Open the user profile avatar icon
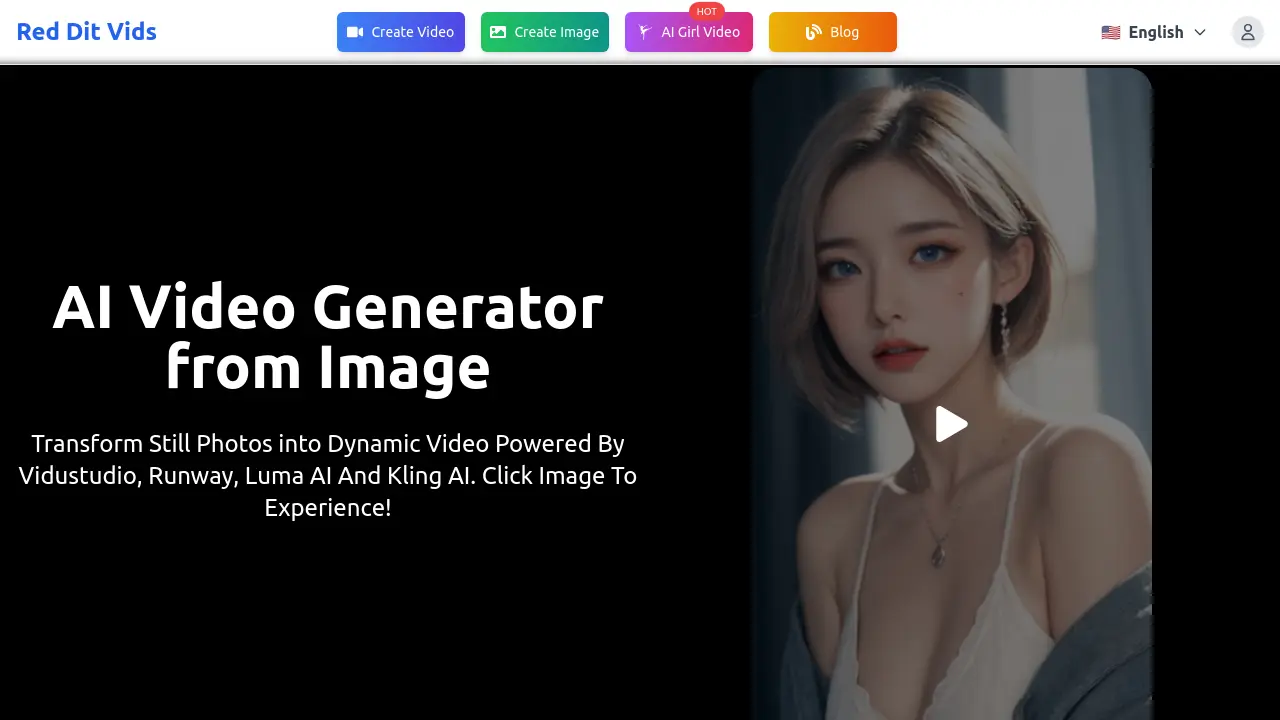Image resolution: width=1280 pixels, height=720 pixels. 1247,32
